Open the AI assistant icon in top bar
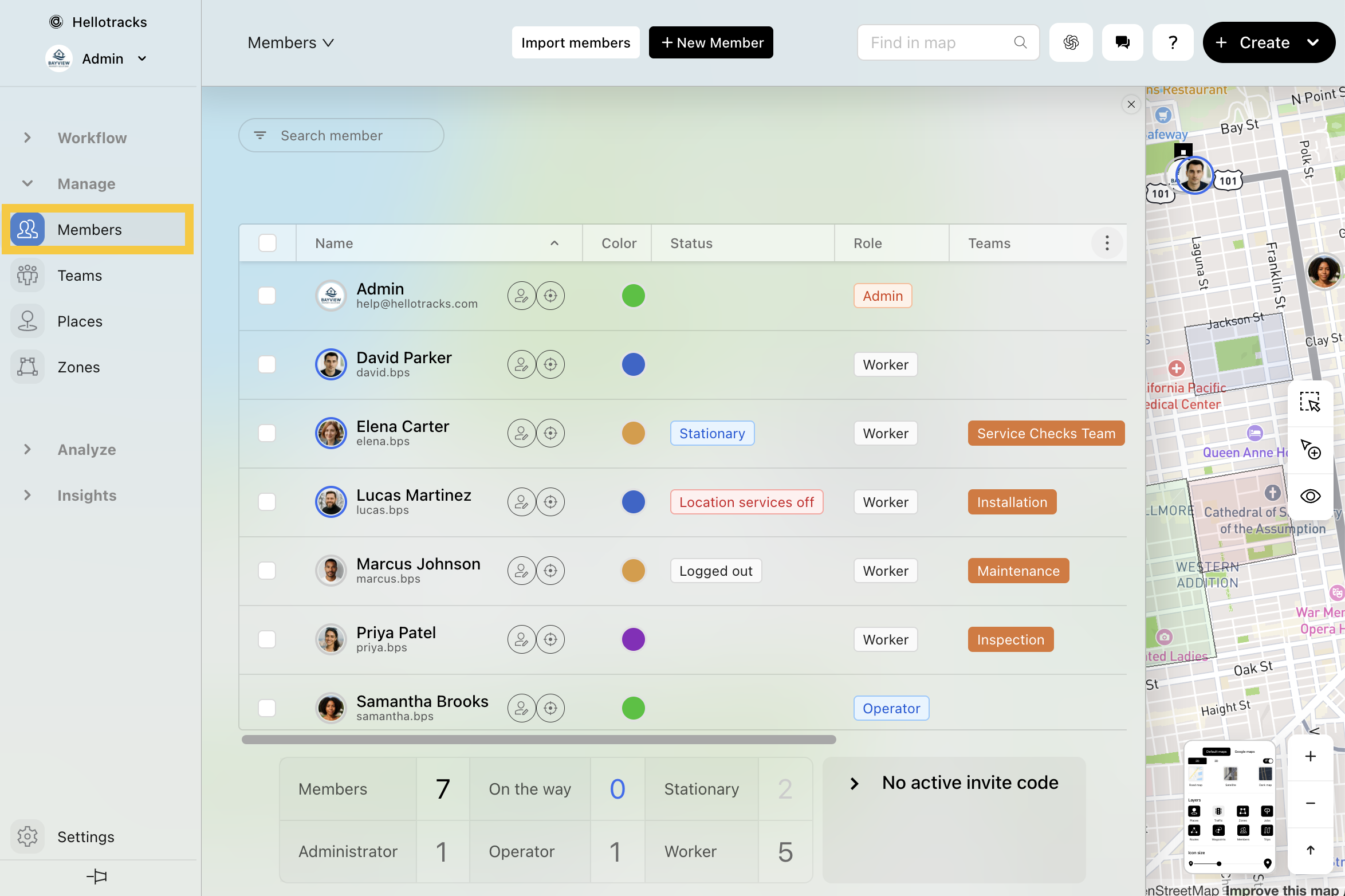1345x896 pixels. (1071, 42)
